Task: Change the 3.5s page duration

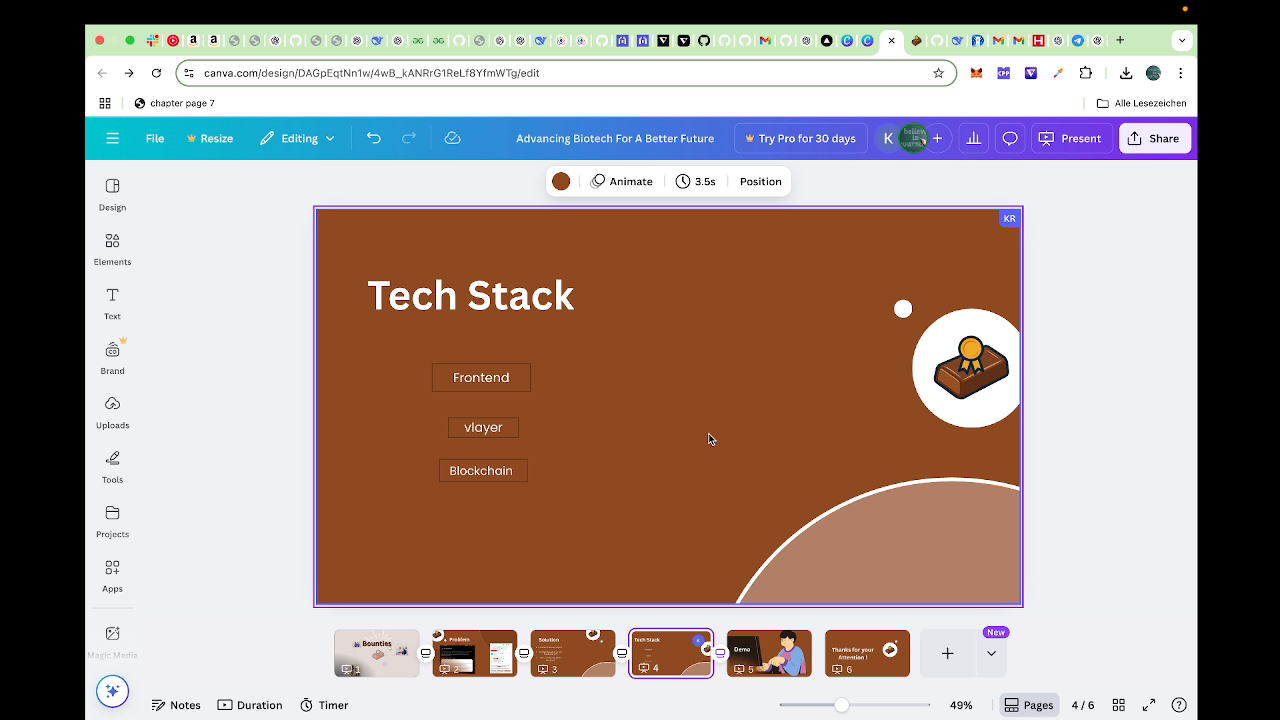Action: point(695,181)
